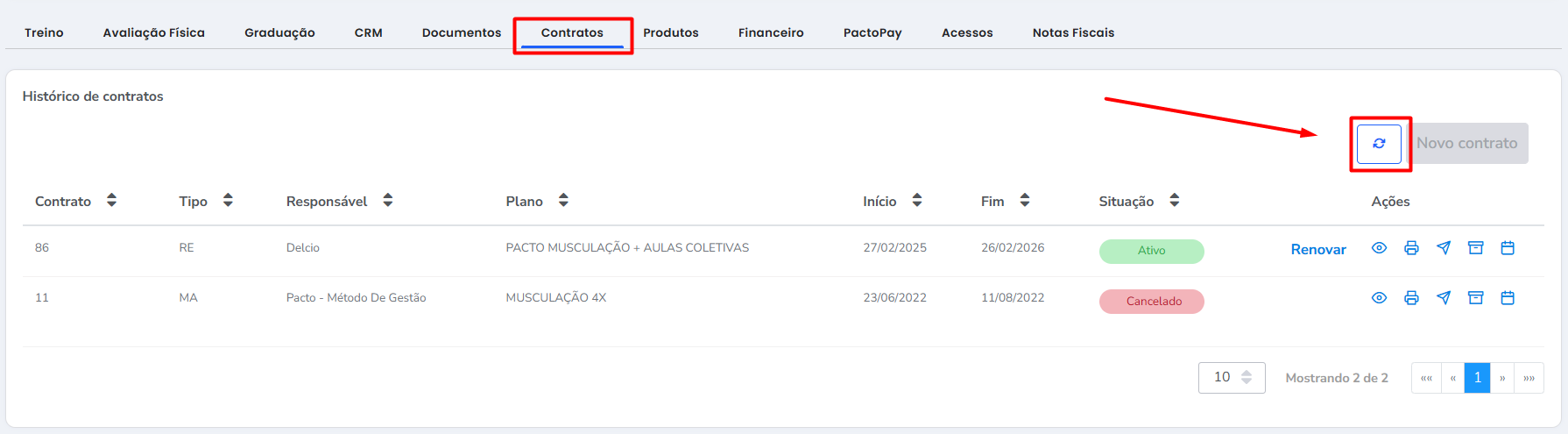Open archive icon for contract 86

click(1476, 248)
